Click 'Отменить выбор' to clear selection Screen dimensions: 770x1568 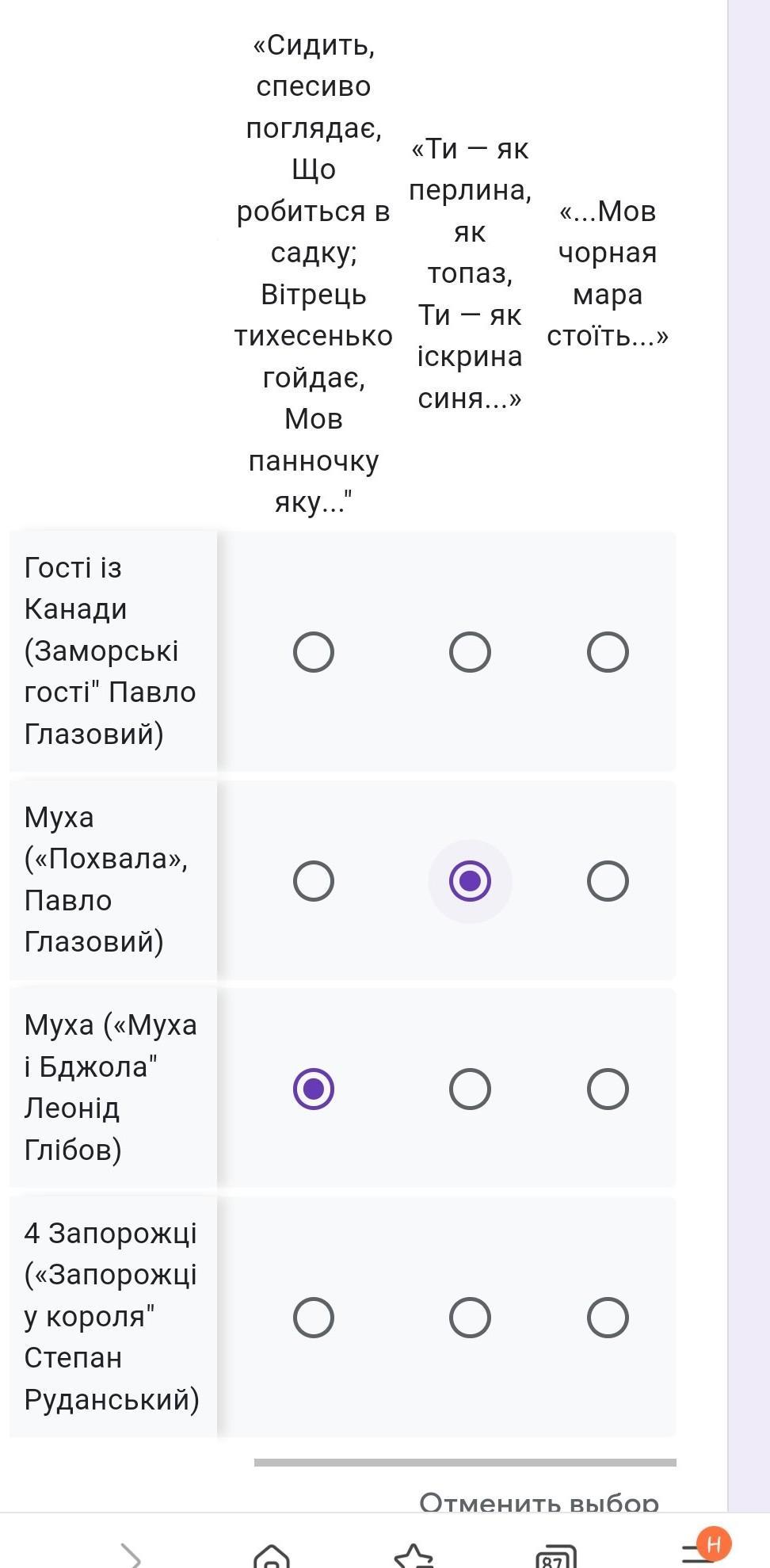pos(539,1501)
